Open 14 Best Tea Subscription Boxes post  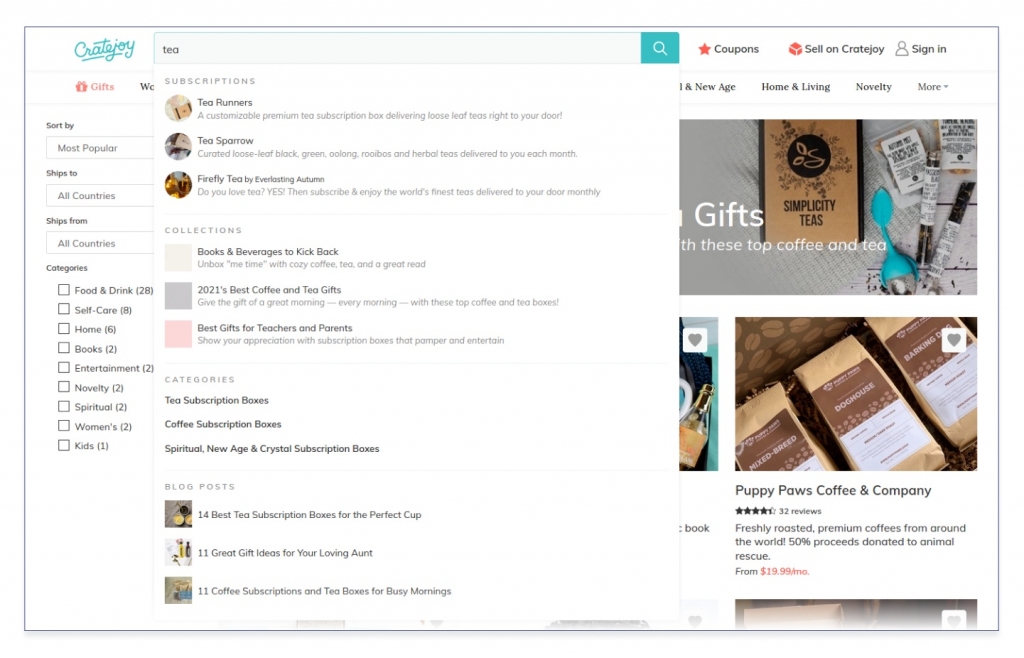pyautogui.click(x=310, y=514)
